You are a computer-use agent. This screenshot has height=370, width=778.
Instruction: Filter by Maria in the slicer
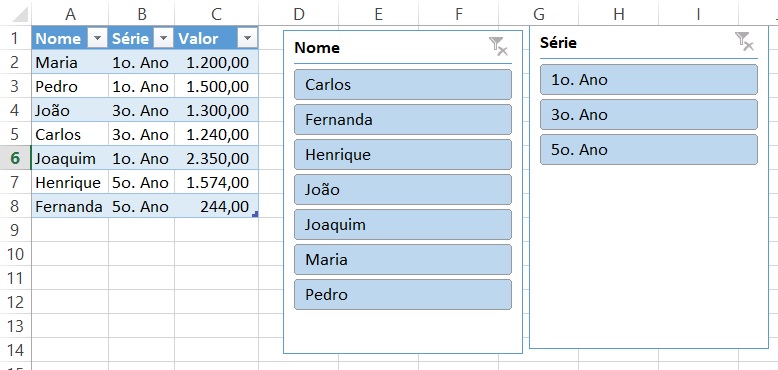[403, 259]
